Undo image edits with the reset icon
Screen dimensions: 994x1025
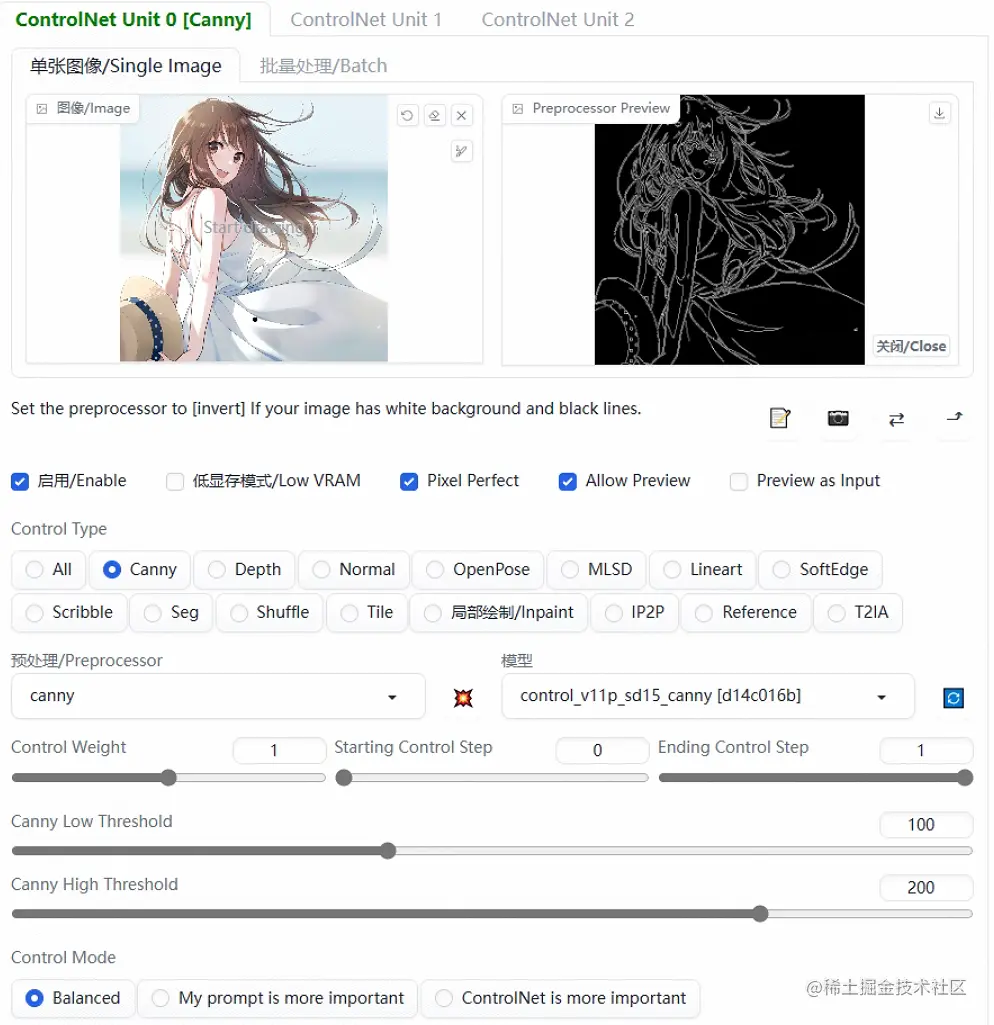point(407,115)
